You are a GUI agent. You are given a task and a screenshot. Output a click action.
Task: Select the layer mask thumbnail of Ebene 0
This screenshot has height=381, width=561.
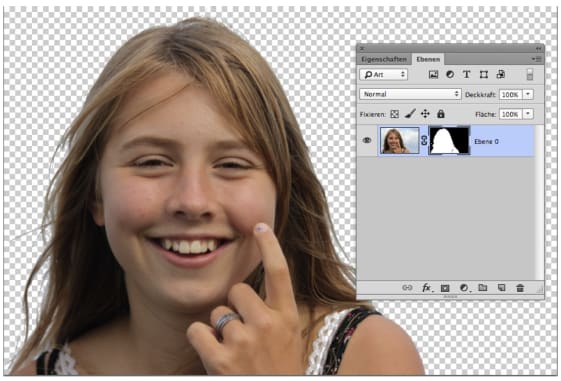(449, 141)
